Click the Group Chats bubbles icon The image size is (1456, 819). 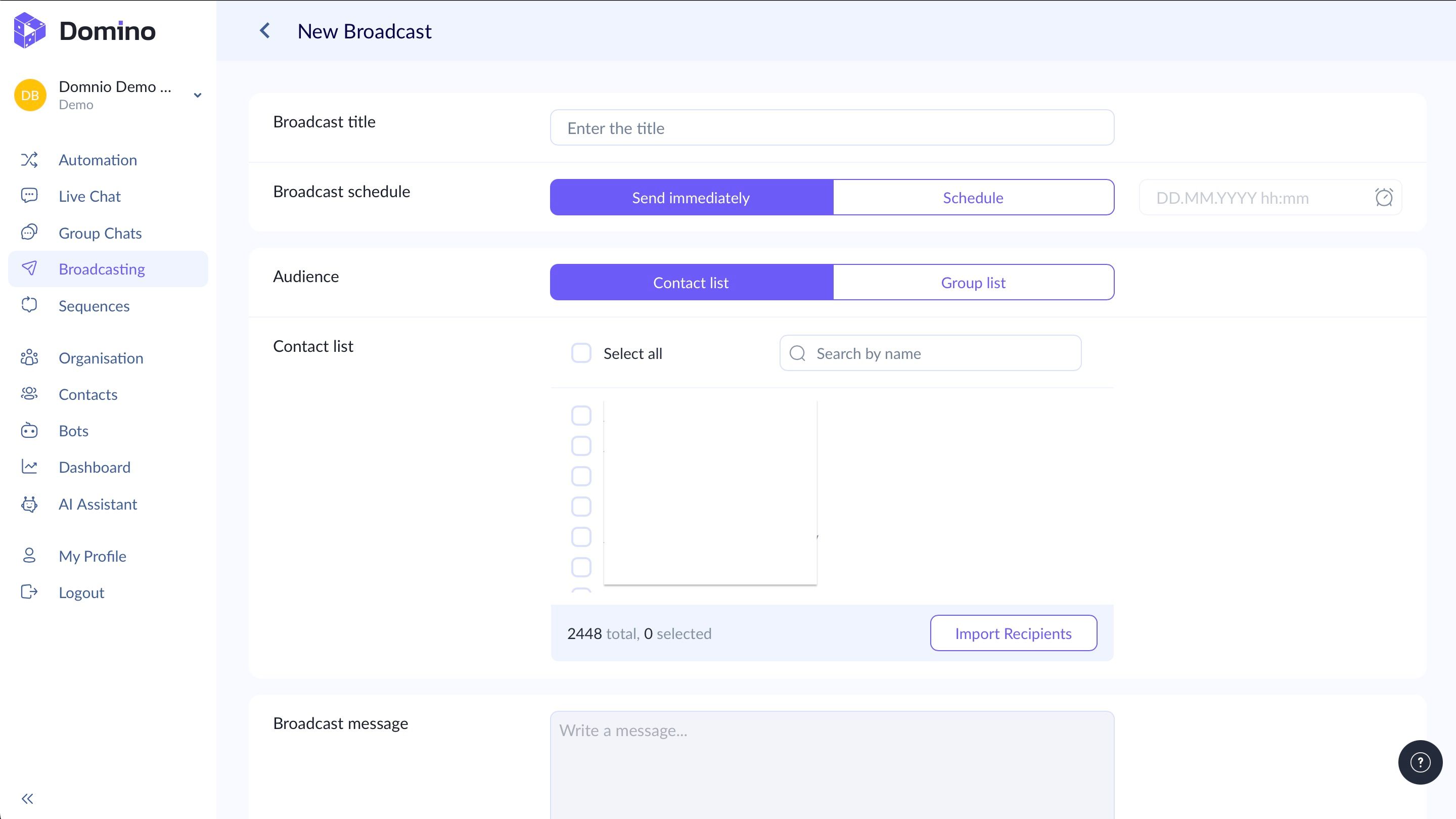tap(29, 233)
